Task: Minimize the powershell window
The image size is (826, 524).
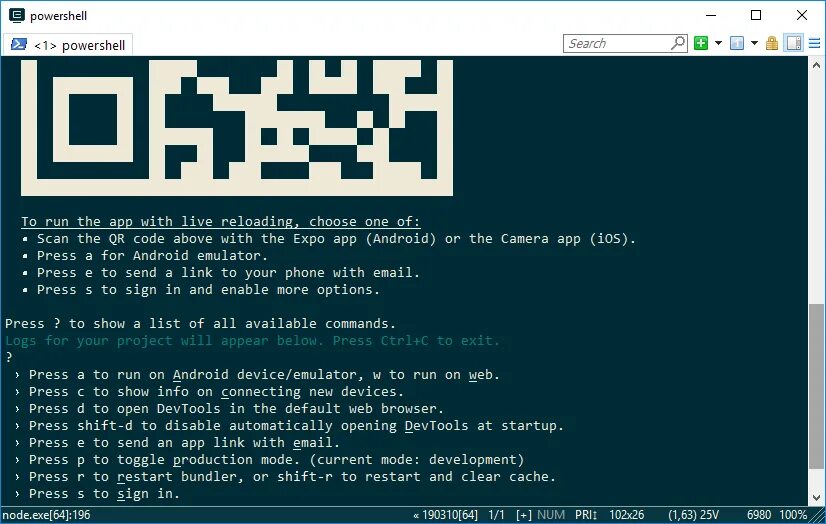Action: pyautogui.click(x=711, y=15)
